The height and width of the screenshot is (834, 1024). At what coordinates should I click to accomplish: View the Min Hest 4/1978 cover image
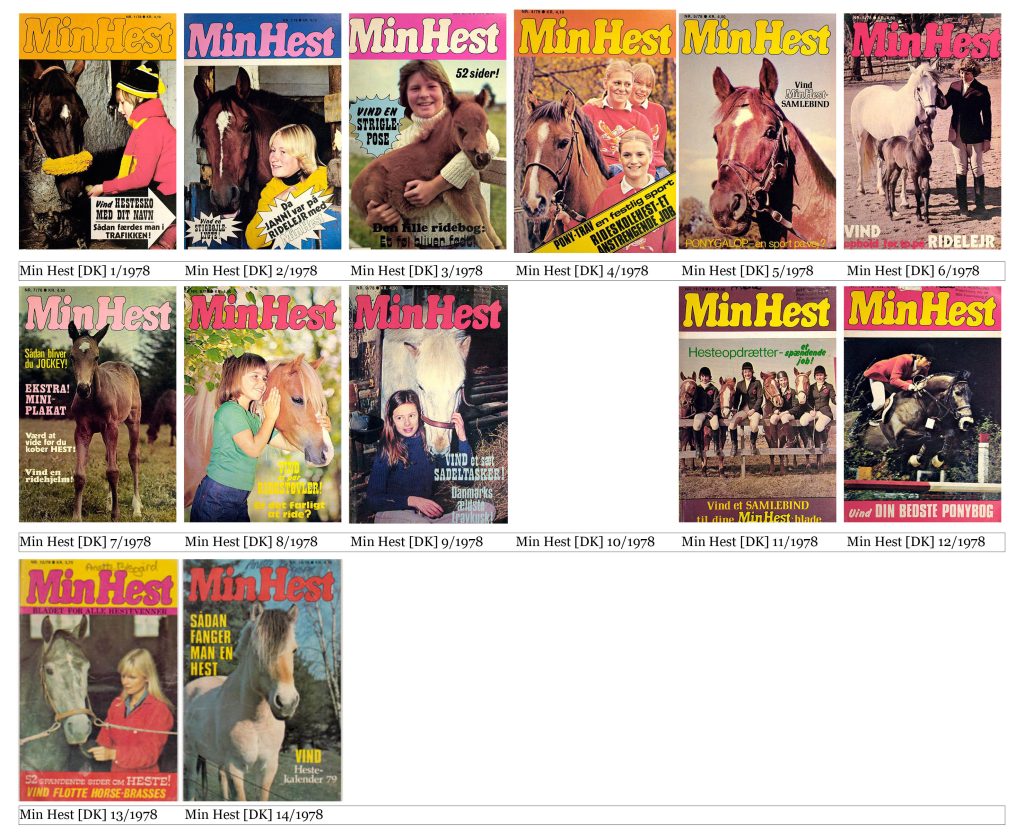click(x=595, y=131)
